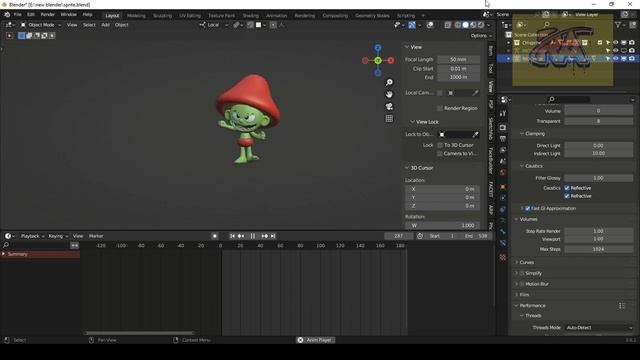Toggle viewport overlays icon
This screenshot has height=360, width=640.
(429, 25)
